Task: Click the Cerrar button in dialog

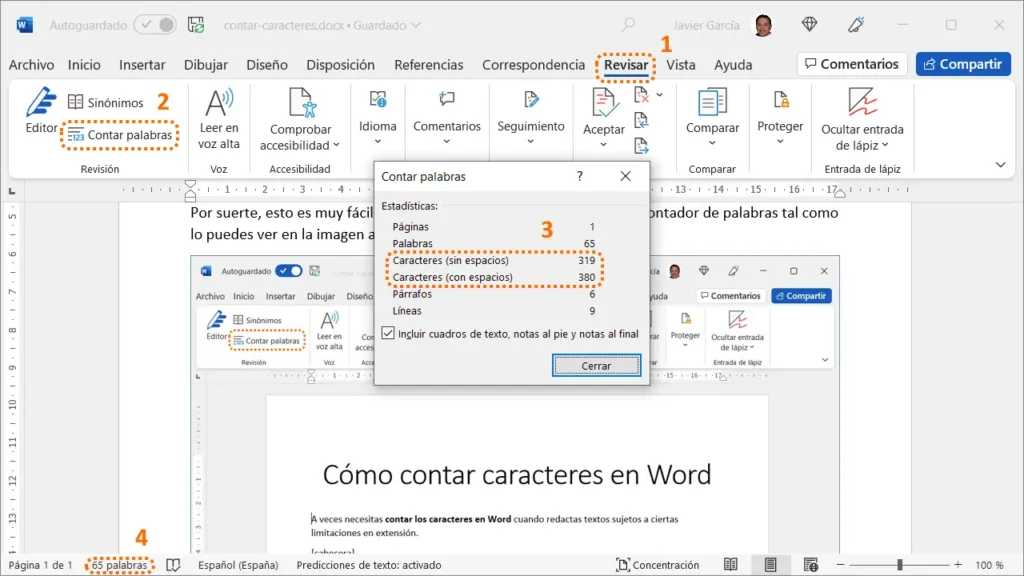Action: point(596,365)
